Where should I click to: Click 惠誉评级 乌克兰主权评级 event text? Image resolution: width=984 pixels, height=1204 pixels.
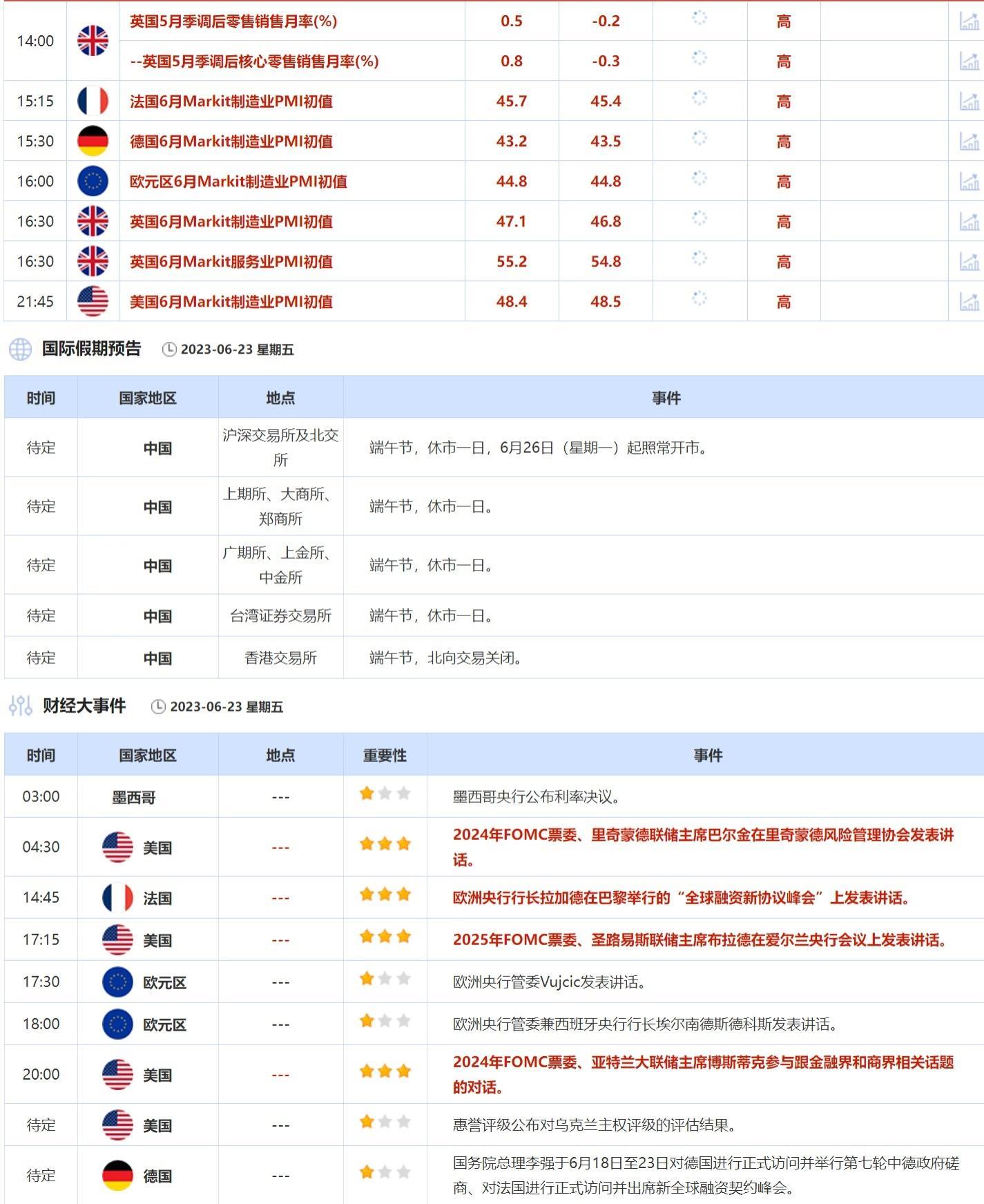tap(595, 1125)
